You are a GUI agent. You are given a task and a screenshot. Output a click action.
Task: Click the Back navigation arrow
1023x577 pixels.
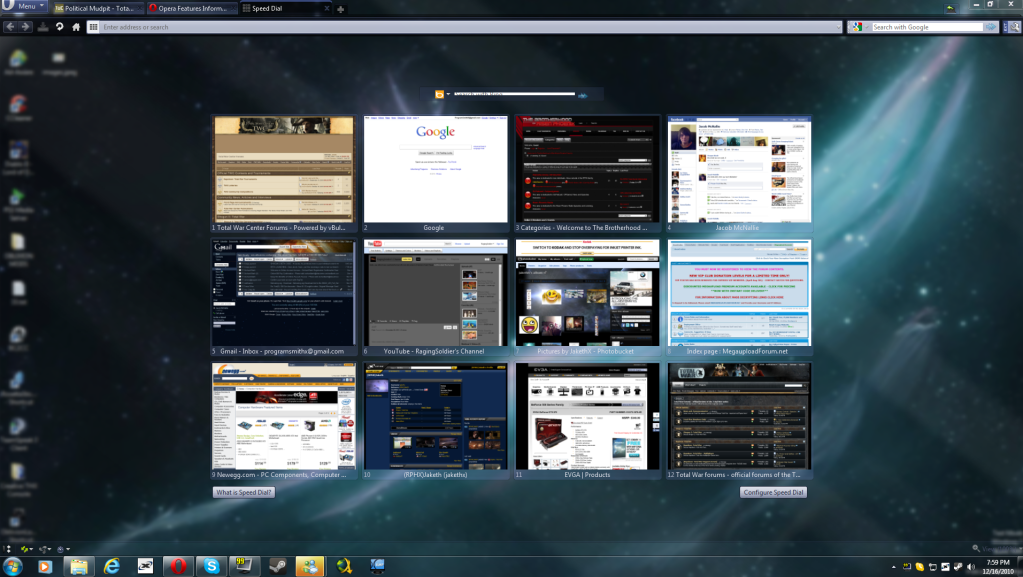coord(10,27)
